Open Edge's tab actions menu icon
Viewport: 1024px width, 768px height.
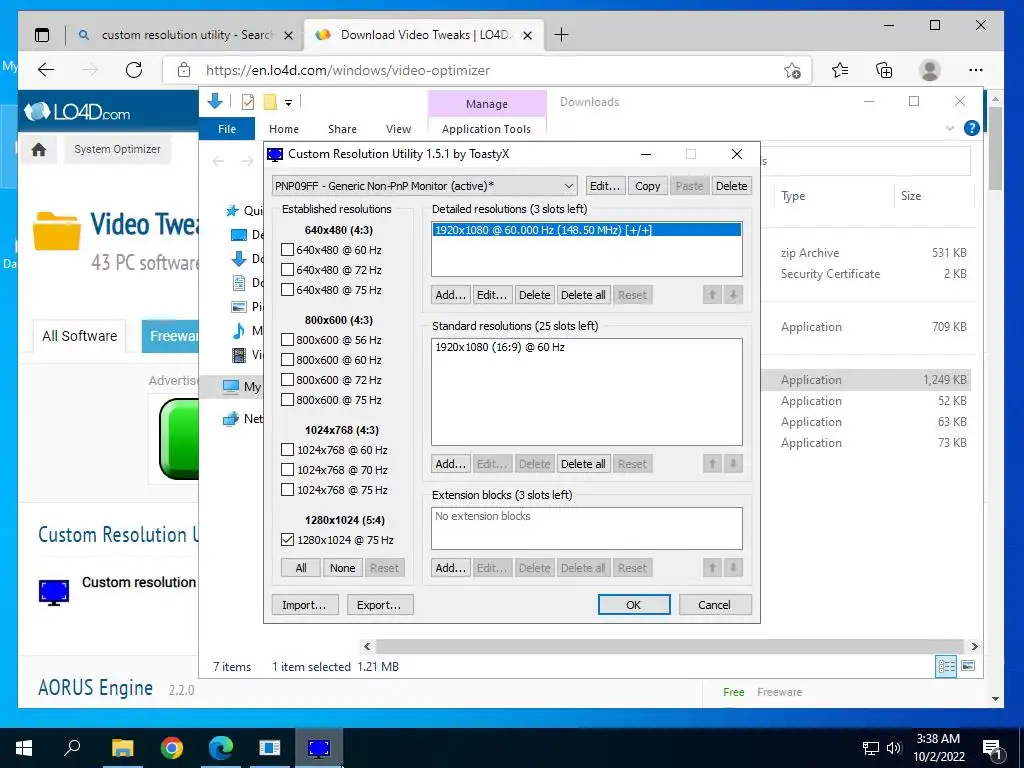coord(42,35)
